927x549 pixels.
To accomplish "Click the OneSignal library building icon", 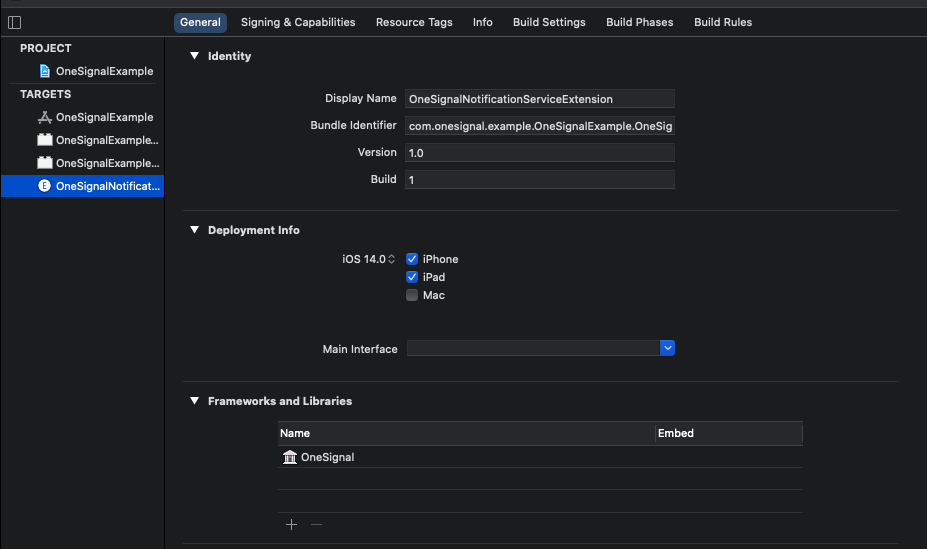I will click(290, 457).
